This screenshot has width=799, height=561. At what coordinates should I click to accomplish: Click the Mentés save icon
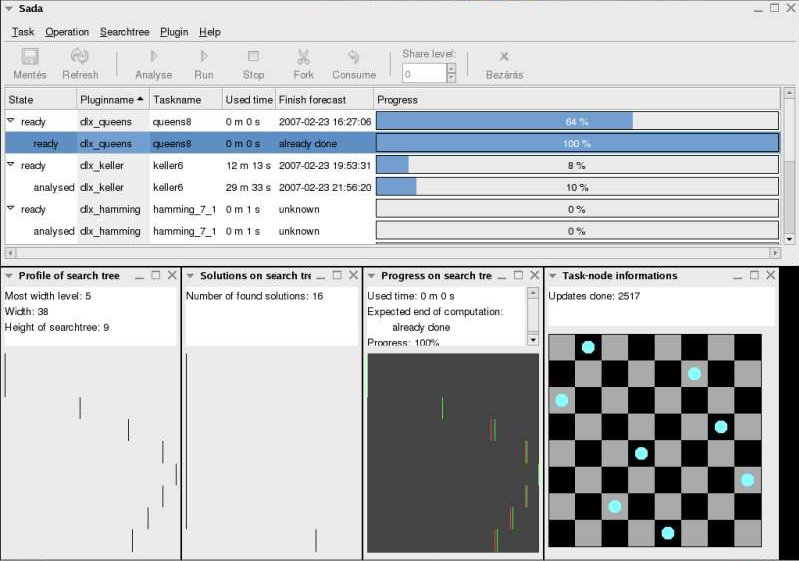click(30, 58)
